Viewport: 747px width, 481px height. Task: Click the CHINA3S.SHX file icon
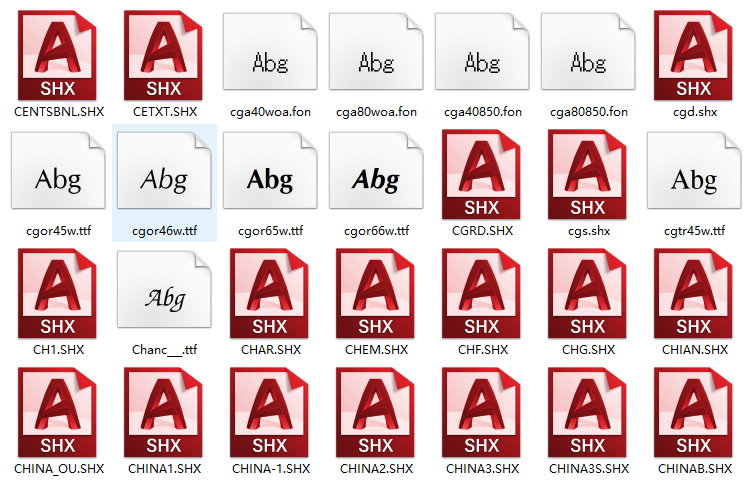(587, 412)
